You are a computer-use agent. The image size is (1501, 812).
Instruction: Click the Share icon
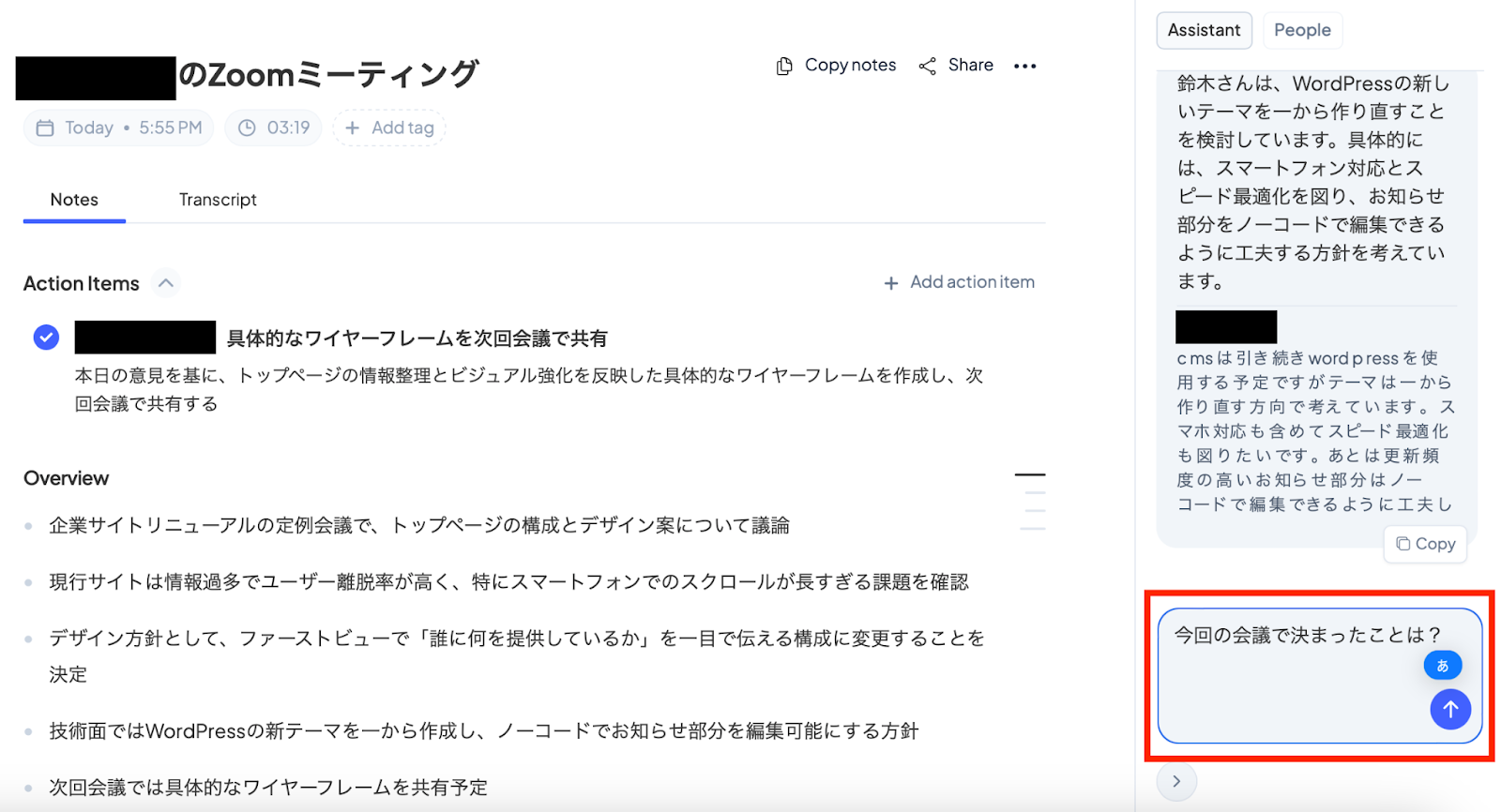pyautogui.click(x=927, y=66)
